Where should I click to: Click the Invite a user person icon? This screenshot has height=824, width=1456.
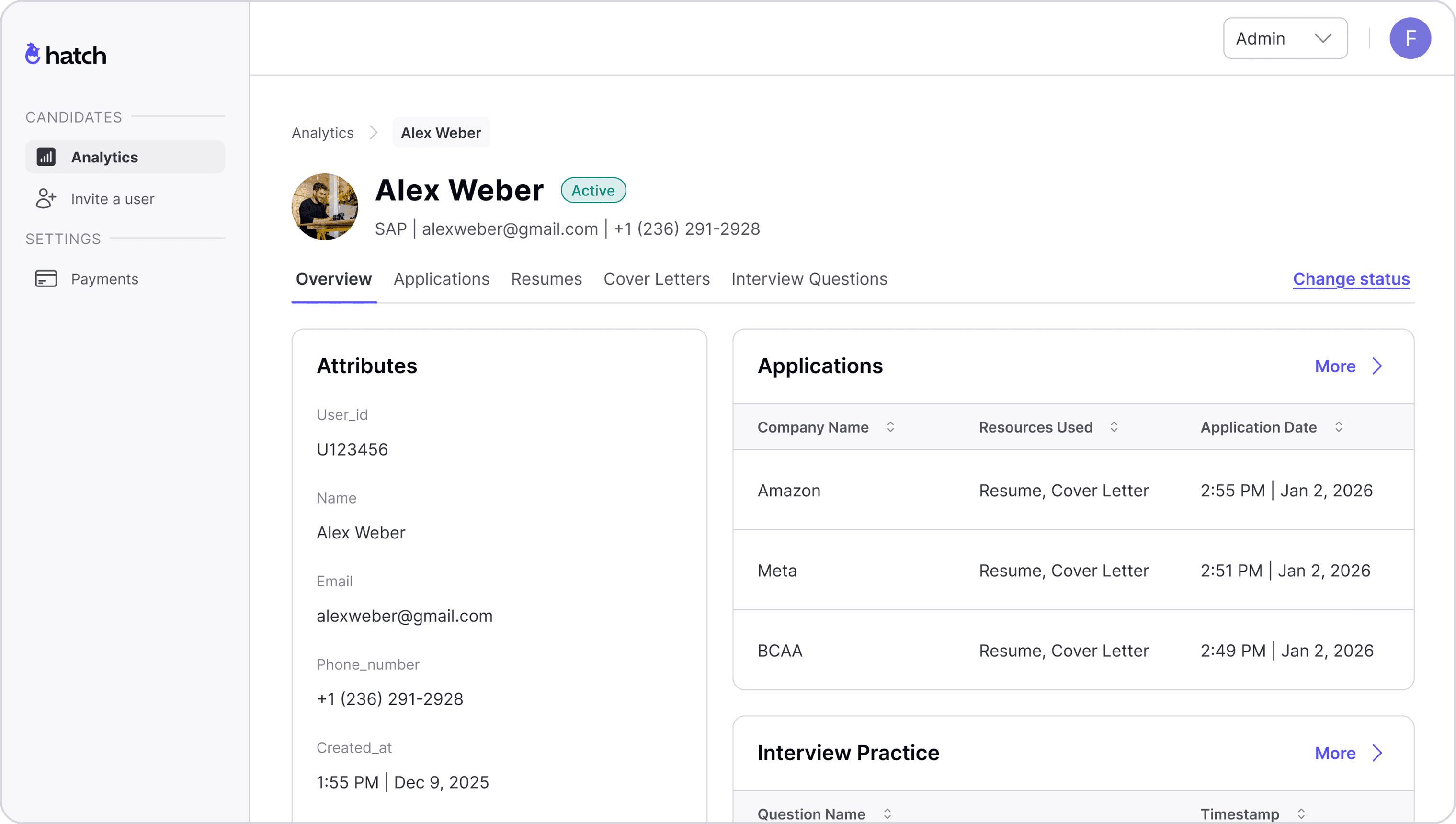coord(46,199)
